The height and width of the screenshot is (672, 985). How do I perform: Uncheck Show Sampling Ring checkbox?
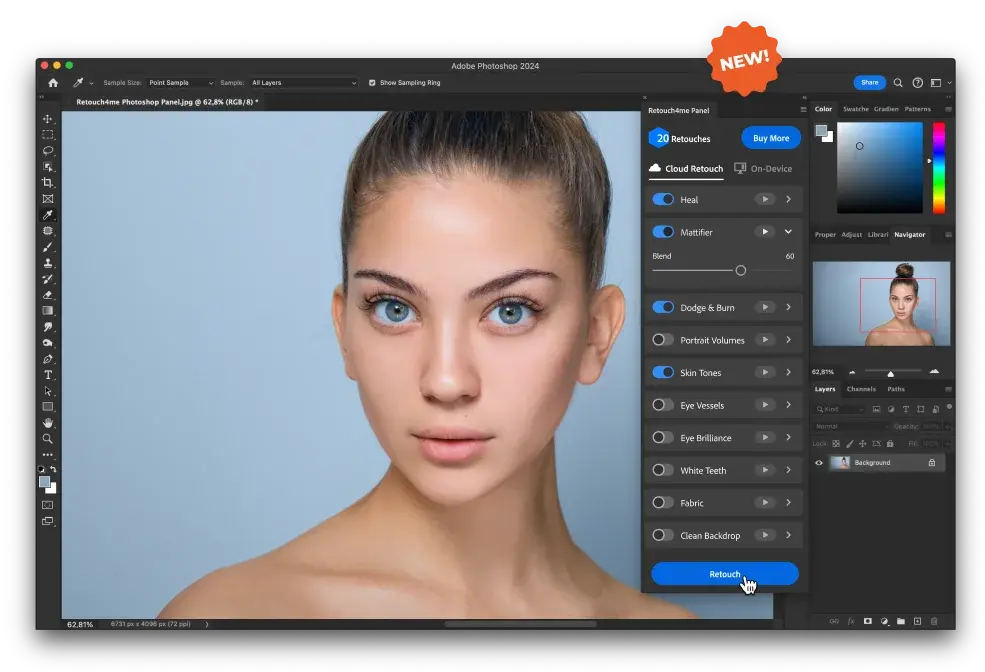[372, 83]
